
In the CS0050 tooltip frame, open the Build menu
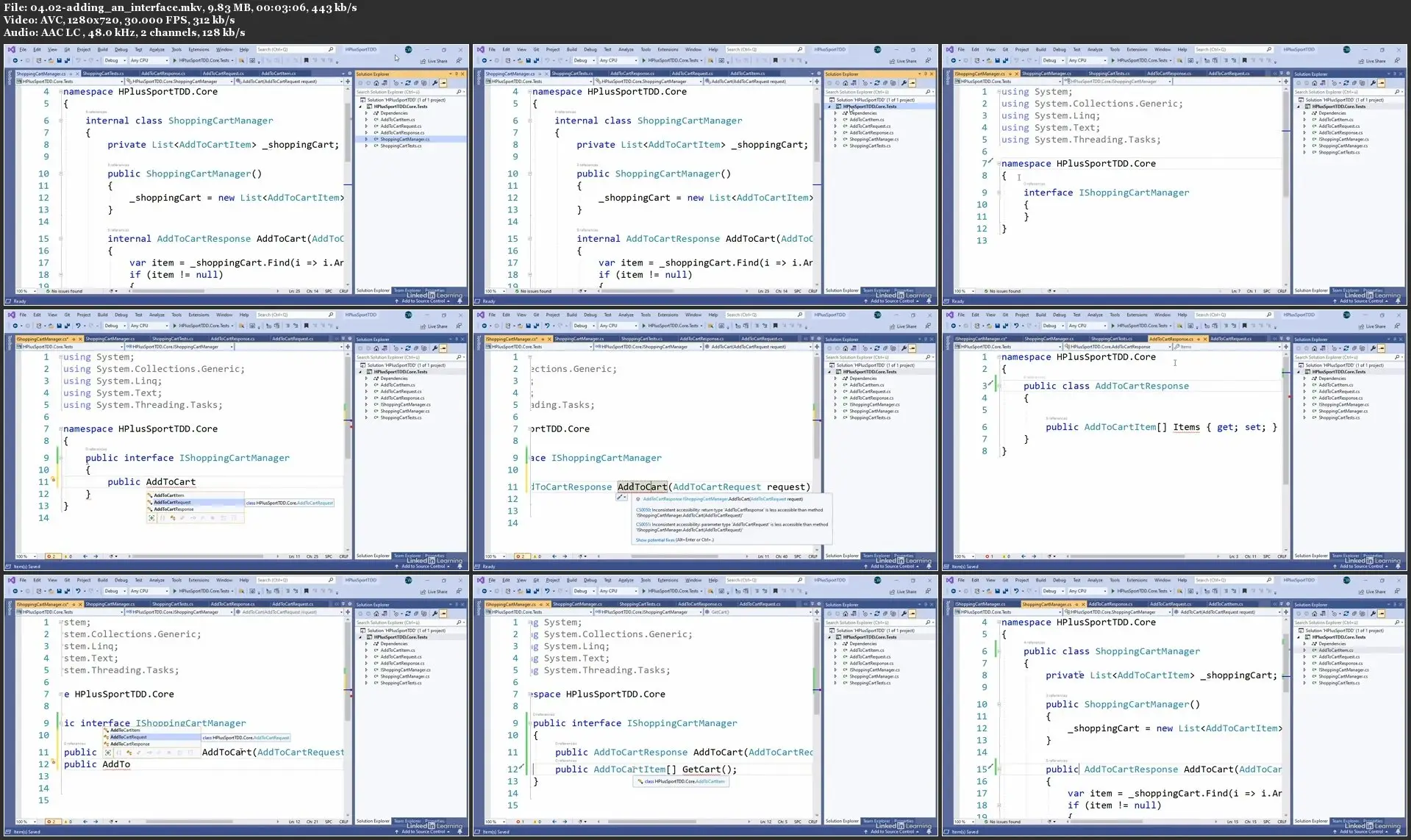pyautogui.click(x=572, y=315)
